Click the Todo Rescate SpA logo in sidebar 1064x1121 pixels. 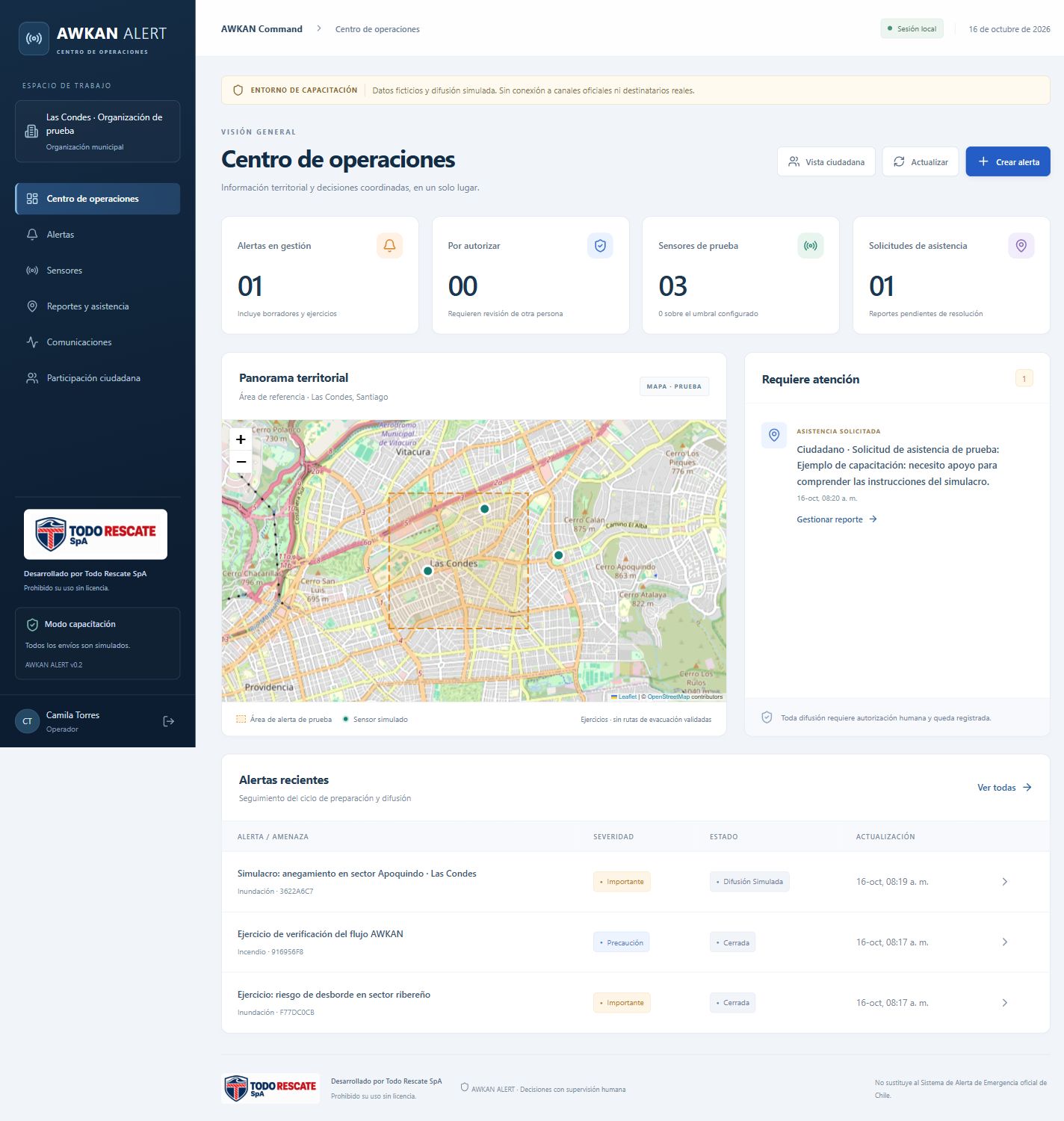[96, 534]
